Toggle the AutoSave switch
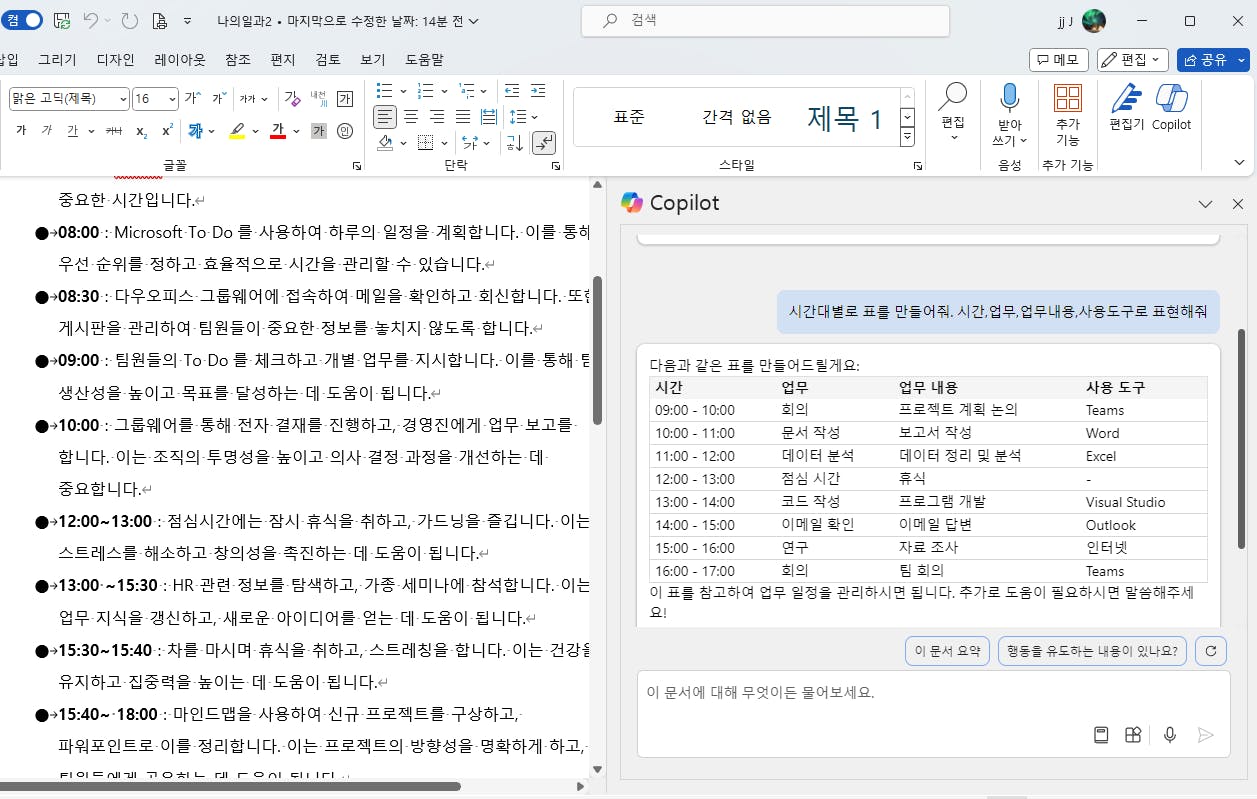 click(22, 20)
